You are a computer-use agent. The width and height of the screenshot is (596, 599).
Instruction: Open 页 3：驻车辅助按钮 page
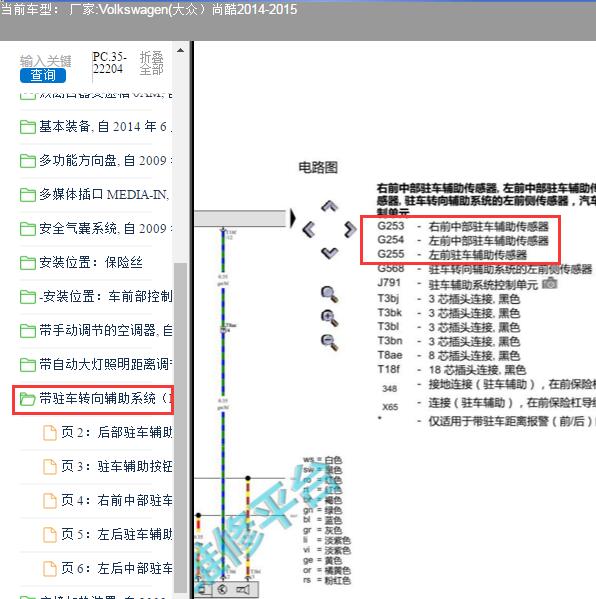click(117, 467)
